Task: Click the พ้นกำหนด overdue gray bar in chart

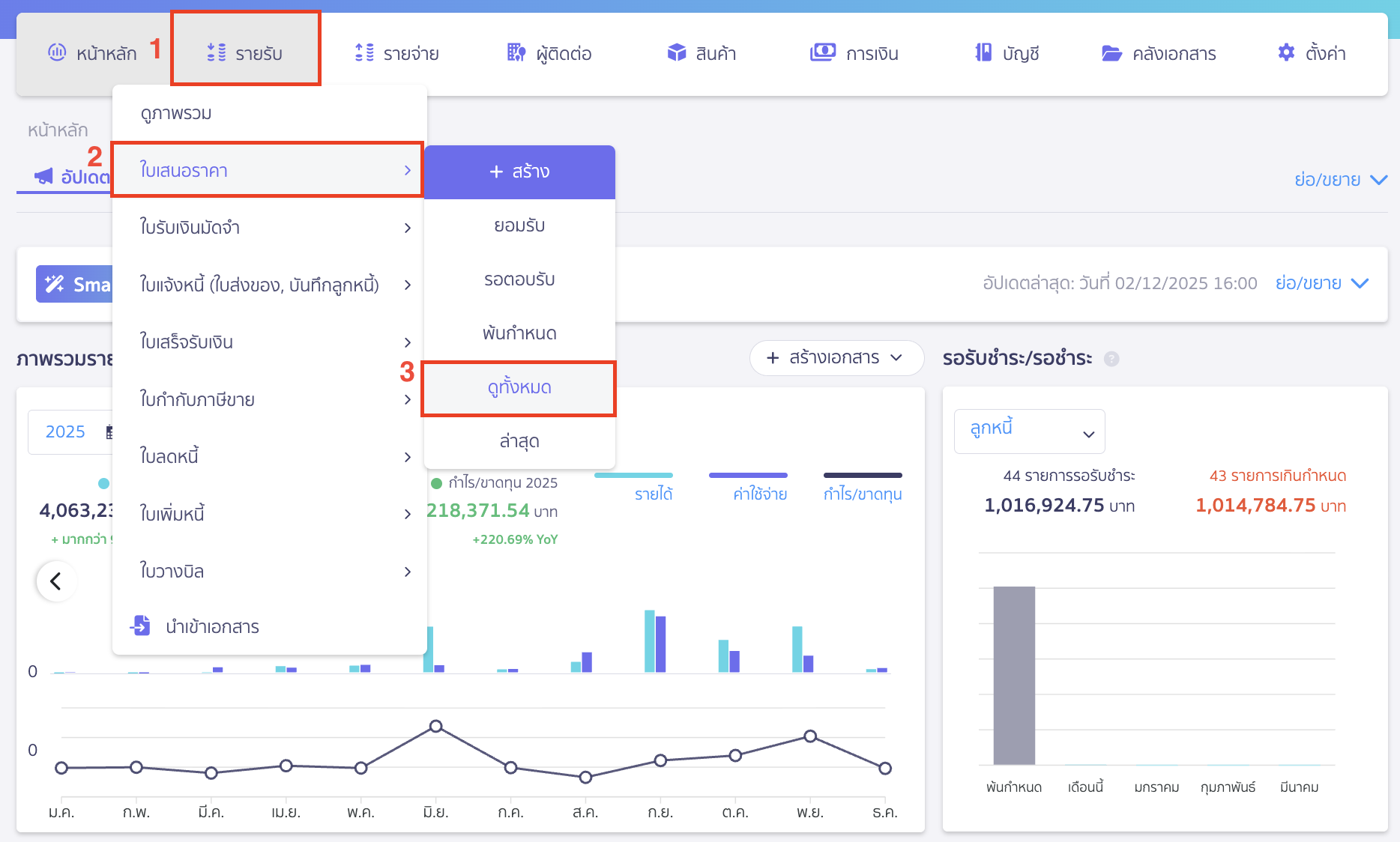Action: (1014, 674)
